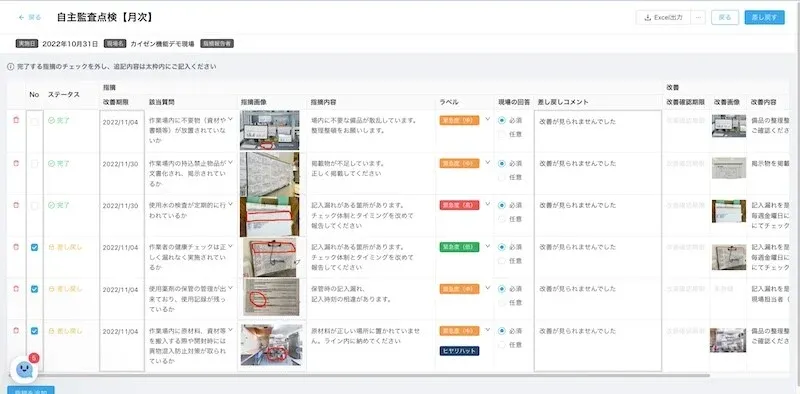Click trash icon on 持込禁止物品 row
This screenshot has height=394, width=800.
click(16, 163)
